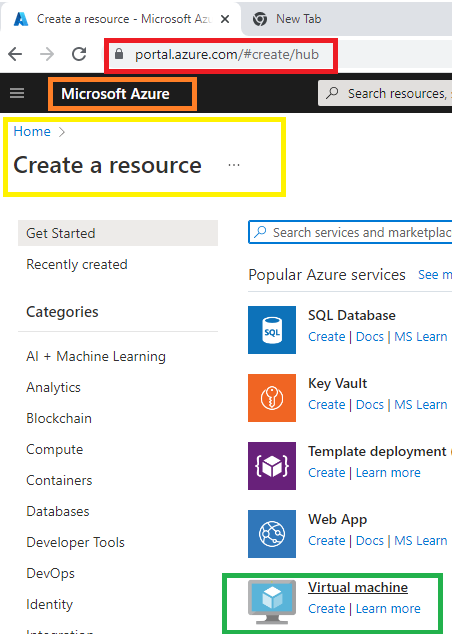Choose the Containers category
This screenshot has height=634, width=452.
tap(59, 480)
